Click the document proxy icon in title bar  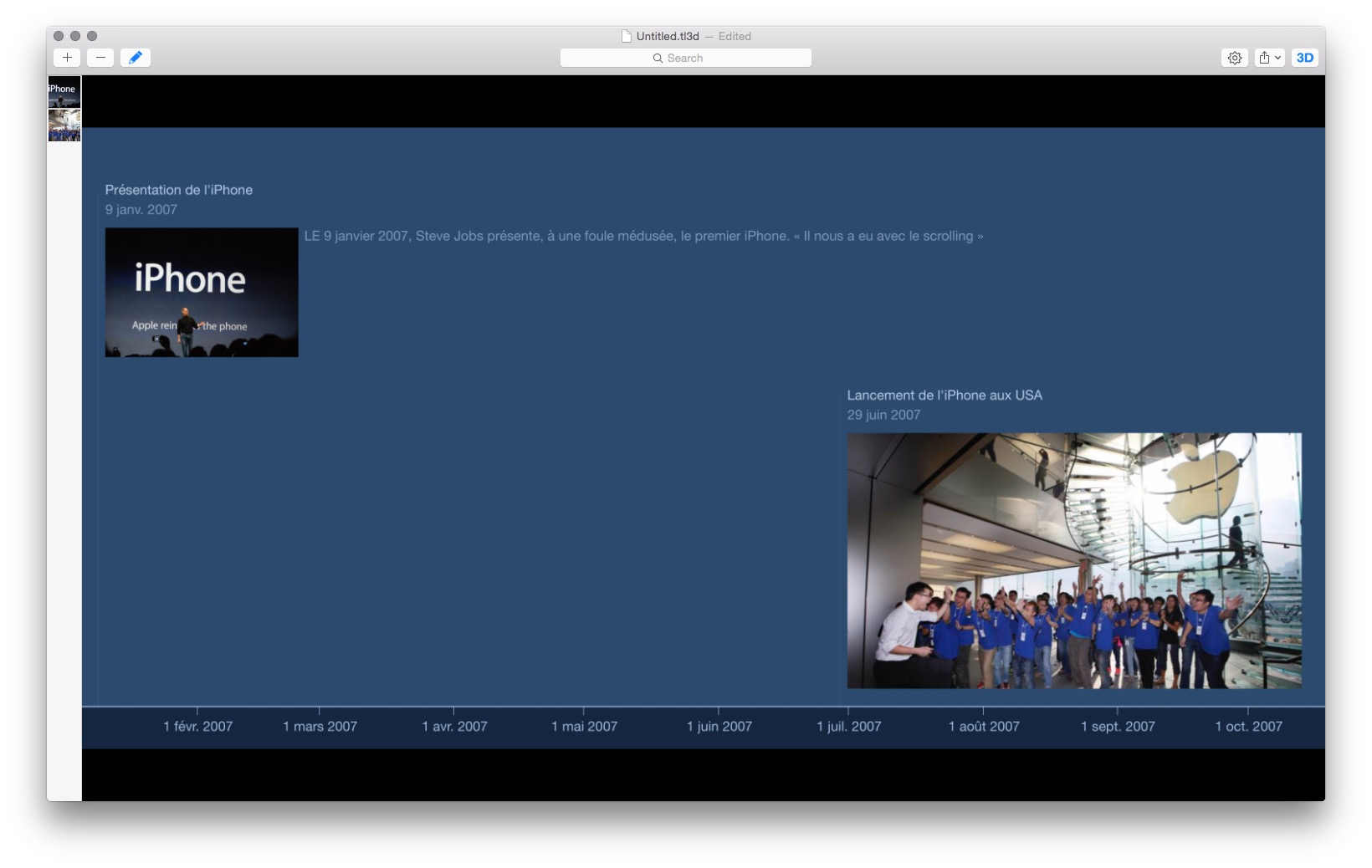(x=626, y=36)
